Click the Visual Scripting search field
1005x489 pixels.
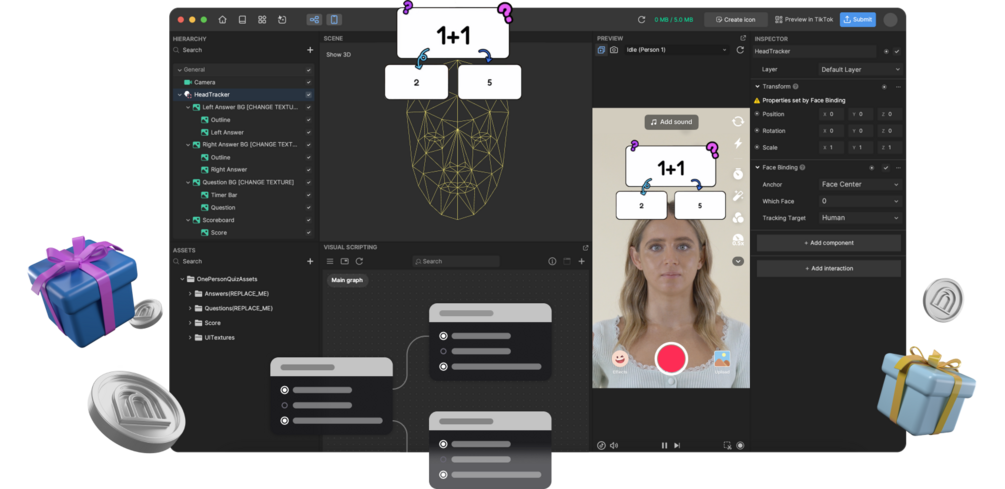456,261
